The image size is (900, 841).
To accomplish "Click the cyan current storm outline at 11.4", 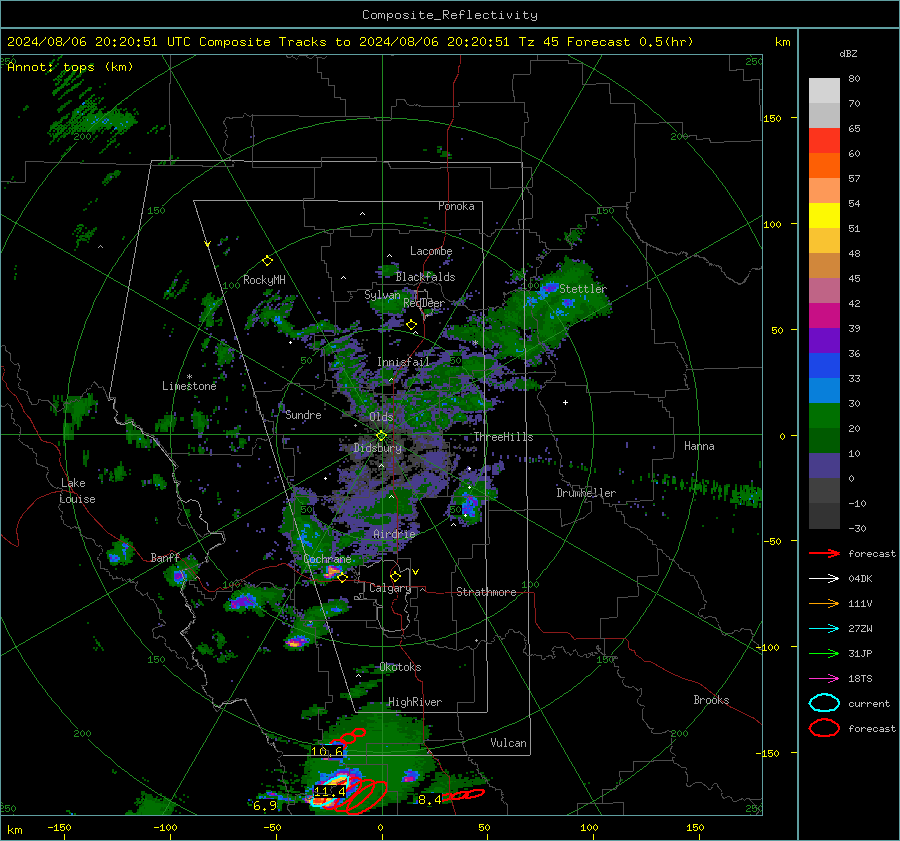I will pos(329,791).
